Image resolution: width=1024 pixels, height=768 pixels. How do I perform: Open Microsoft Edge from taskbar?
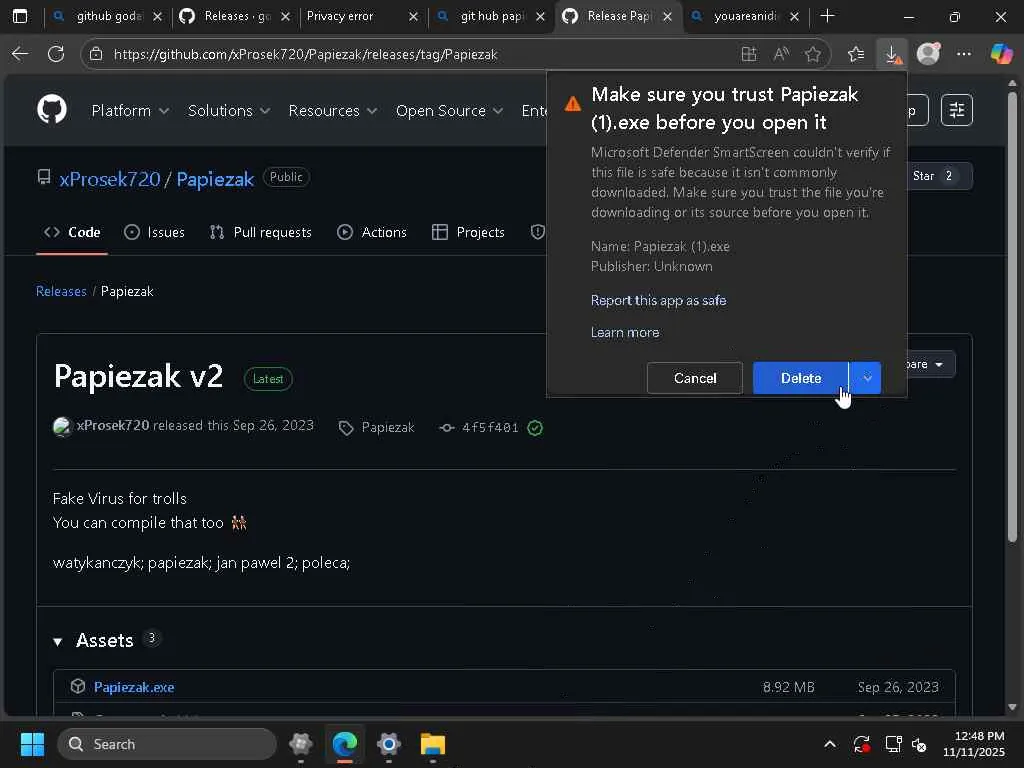[x=345, y=744]
